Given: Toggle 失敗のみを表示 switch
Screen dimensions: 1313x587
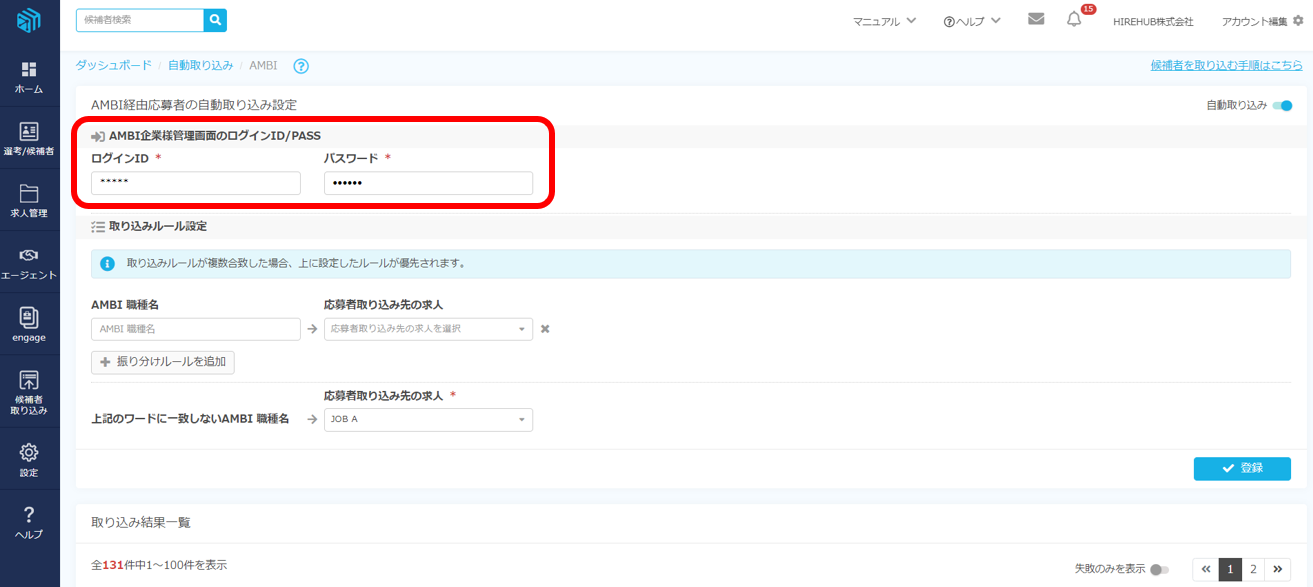Looking at the screenshot, I should pos(1159,569).
